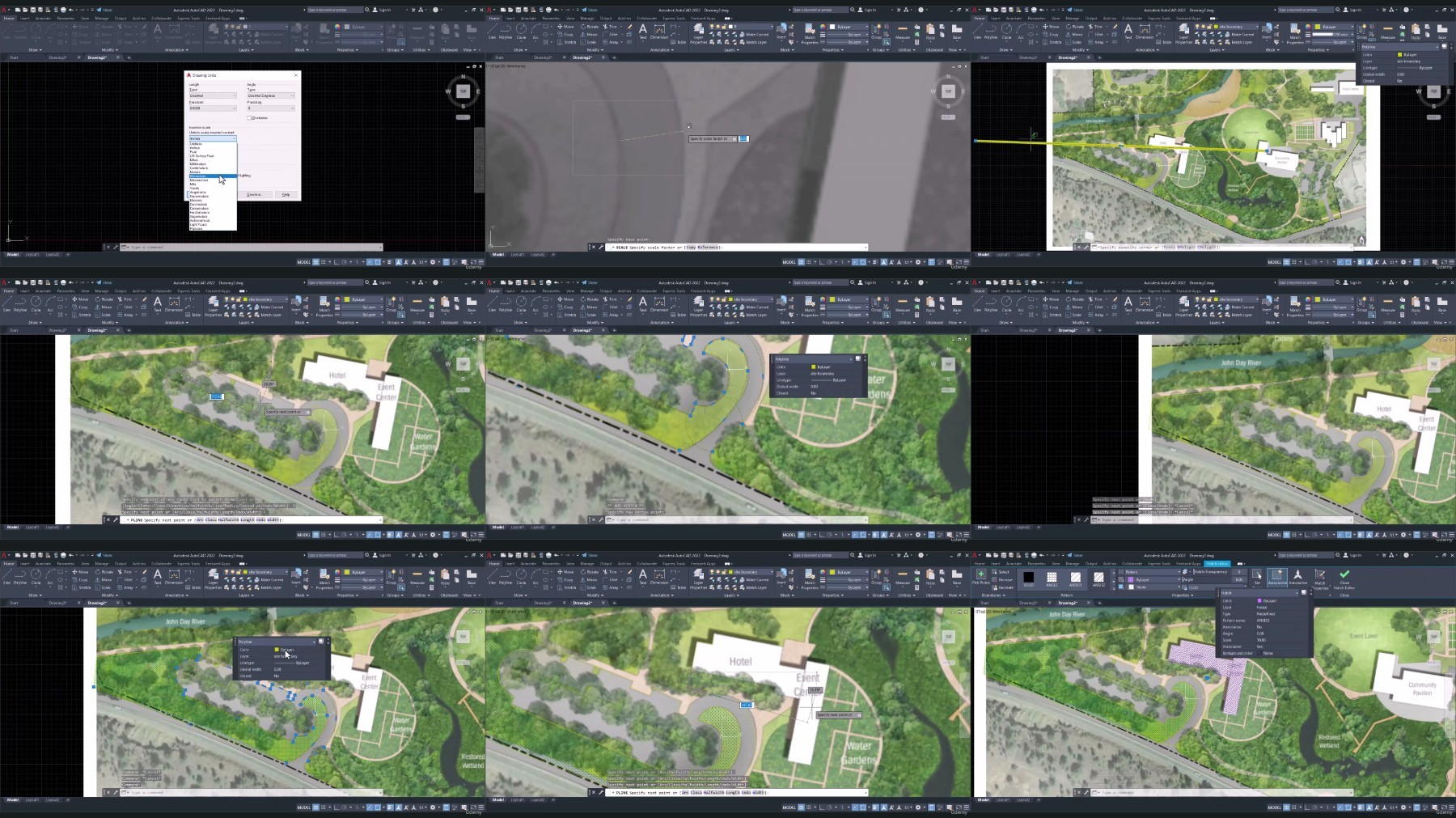
Task: Click Recreate boundary in the Boundaries panel
Action: [1003, 587]
